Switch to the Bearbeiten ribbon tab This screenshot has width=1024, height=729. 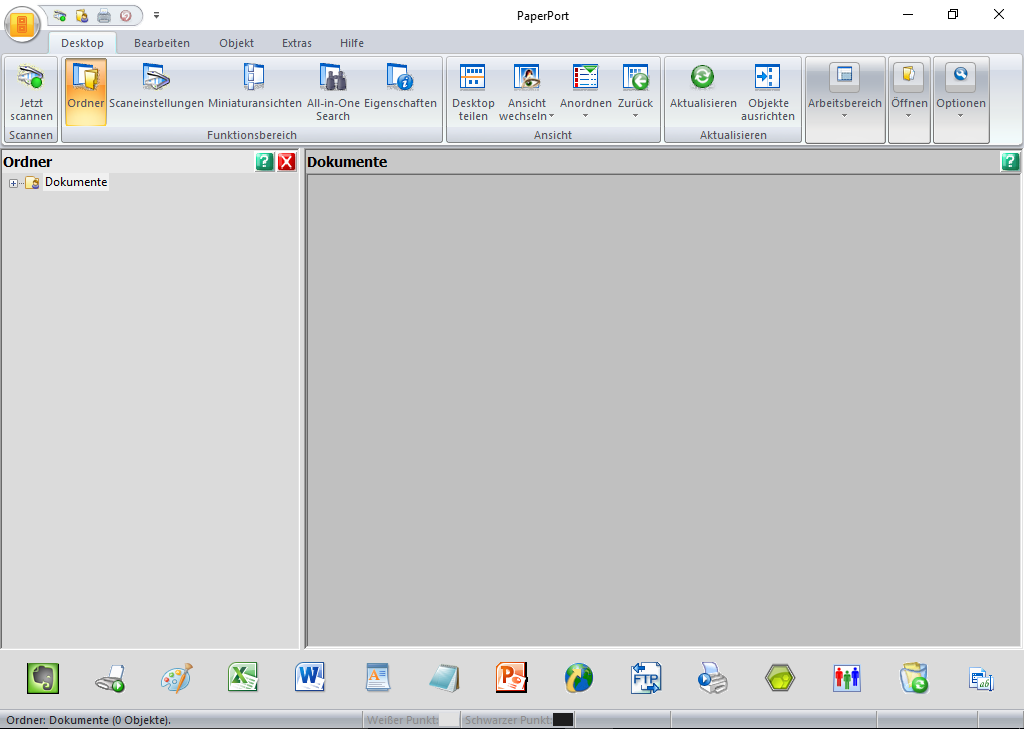(x=162, y=43)
